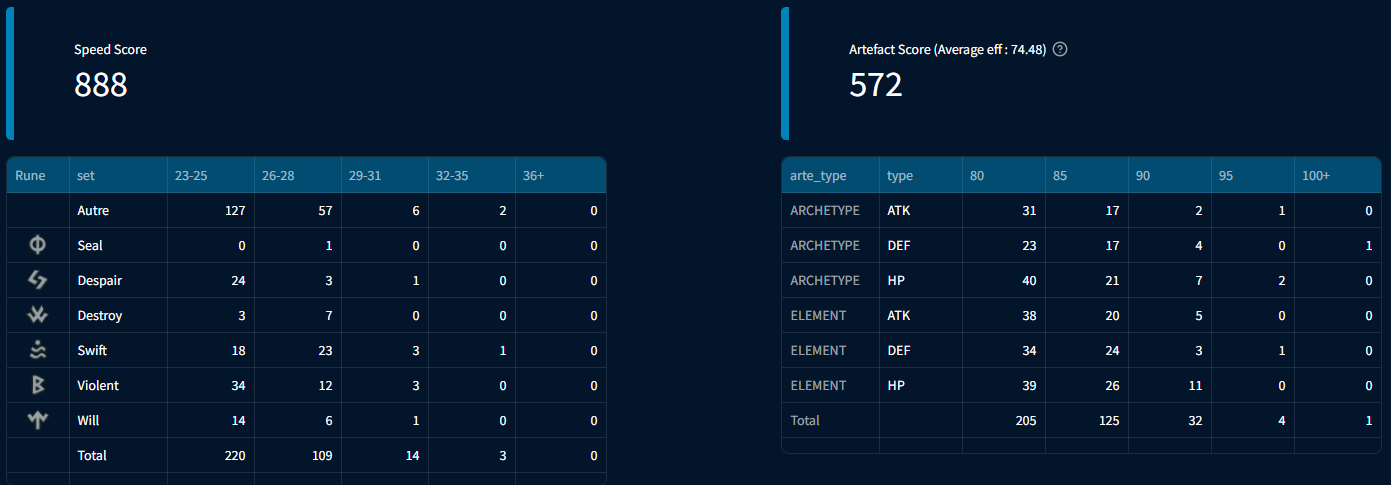Select the Autre set row label
Viewport: 1391px width, 485px height.
pos(93,210)
